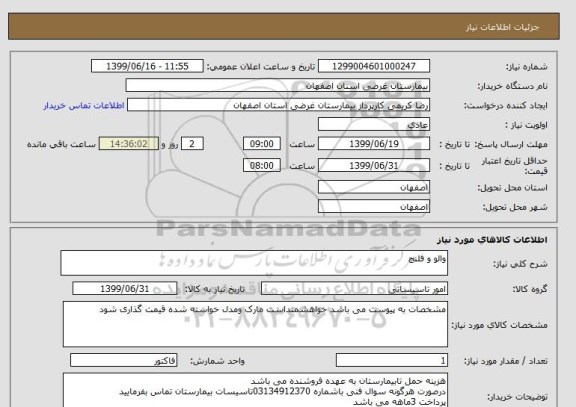Image resolution: width=576 pixels, height=407 pixels.
Task: Click the حداقل تاریخ اعتبار قیمت label
Action: click(515, 166)
